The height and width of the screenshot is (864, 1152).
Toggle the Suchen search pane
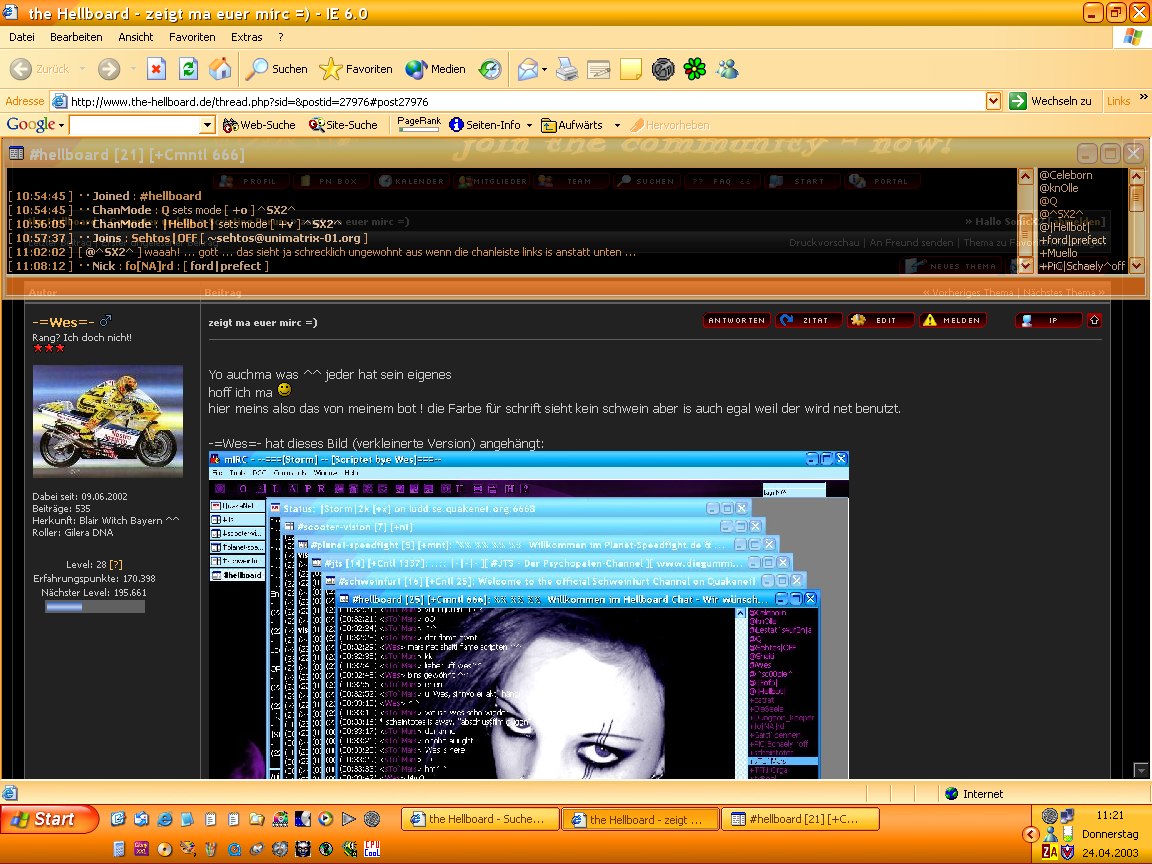[x=277, y=69]
